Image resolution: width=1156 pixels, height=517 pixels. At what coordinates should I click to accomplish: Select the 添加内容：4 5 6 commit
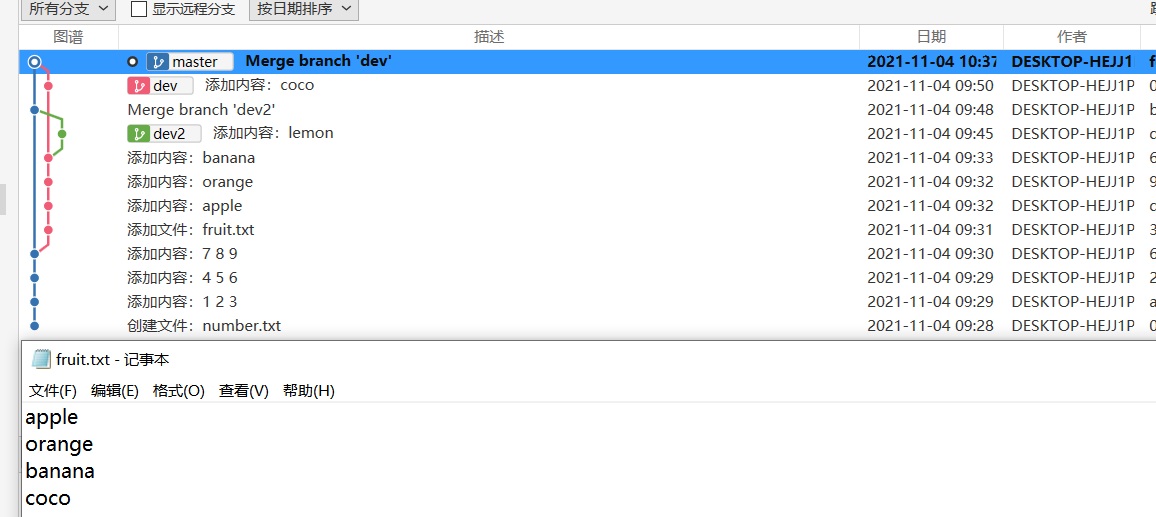point(588,277)
